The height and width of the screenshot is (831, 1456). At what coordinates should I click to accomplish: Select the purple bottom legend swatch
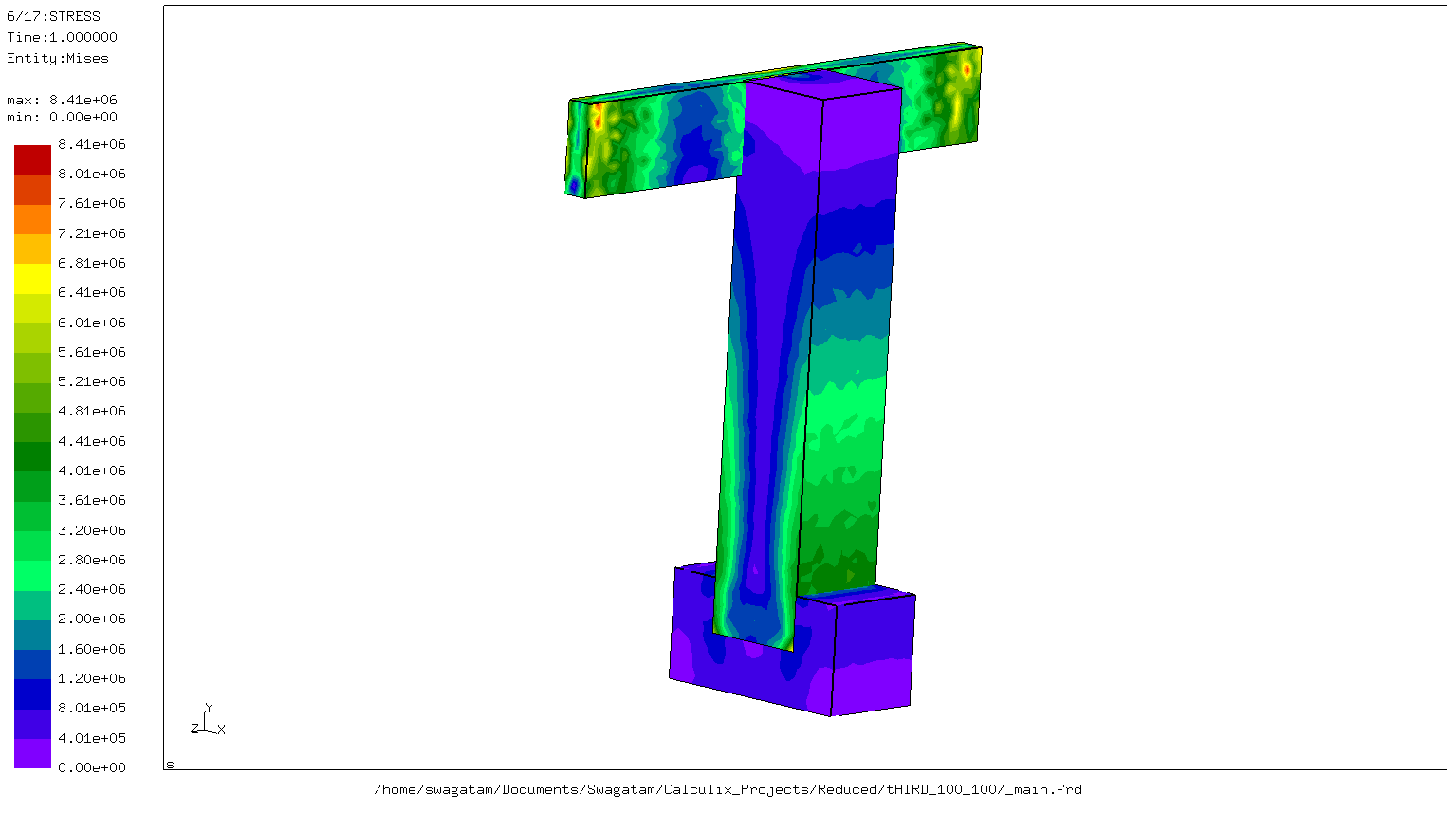[32, 753]
